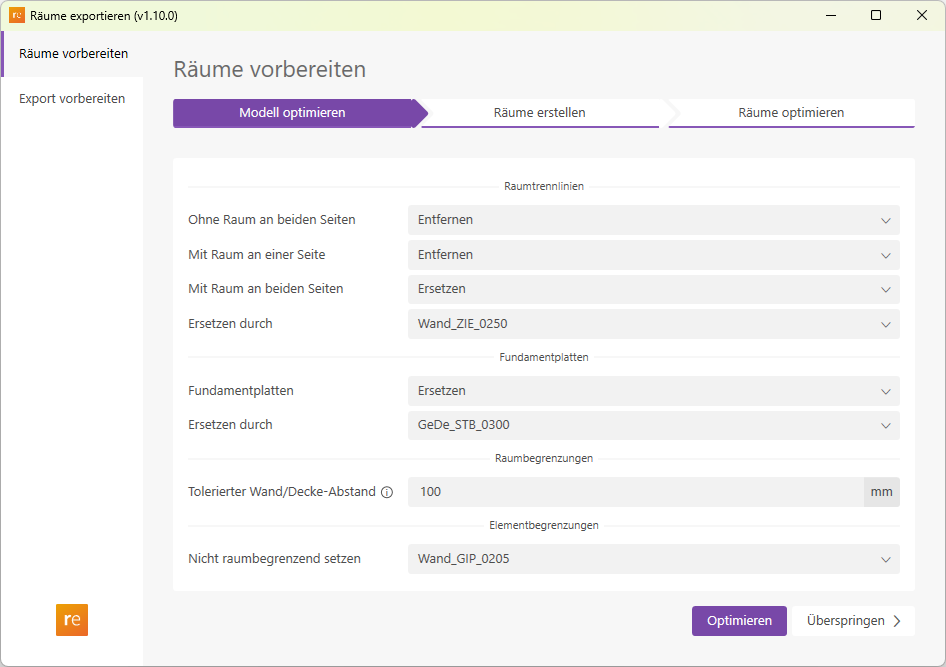This screenshot has width=946, height=667.
Task: Select "Export vorbereiten" in the sidebar
Action: pos(69,98)
